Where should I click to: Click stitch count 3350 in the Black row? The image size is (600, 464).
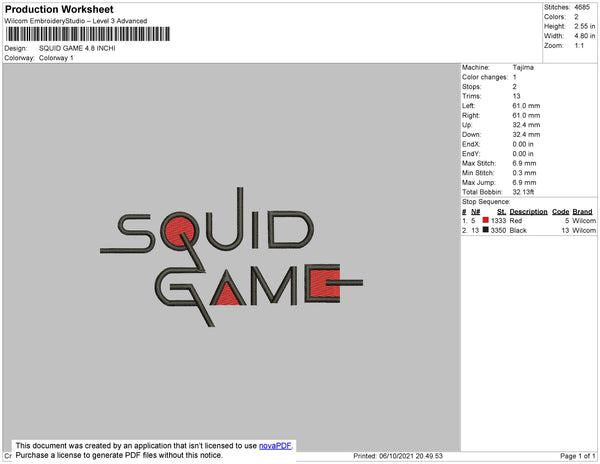(499, 230)
